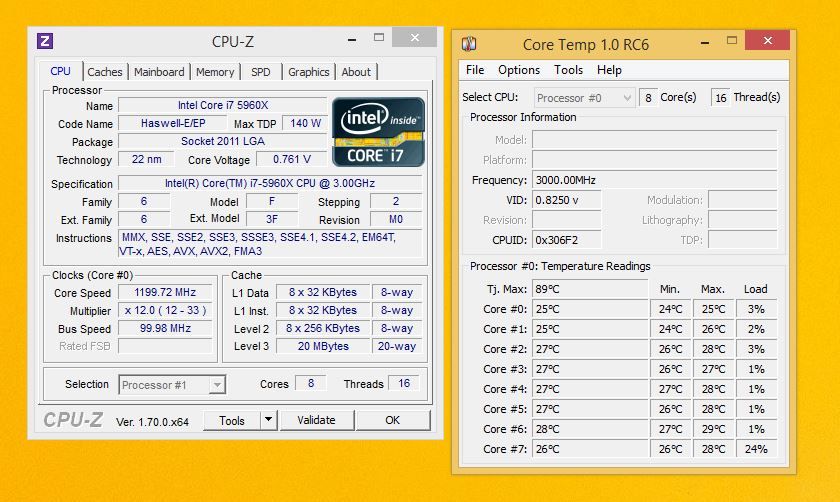Click the Technology value 22 nm
This screenshot has width=840, height=502.
pyautogui.click(x=146, y=159)
